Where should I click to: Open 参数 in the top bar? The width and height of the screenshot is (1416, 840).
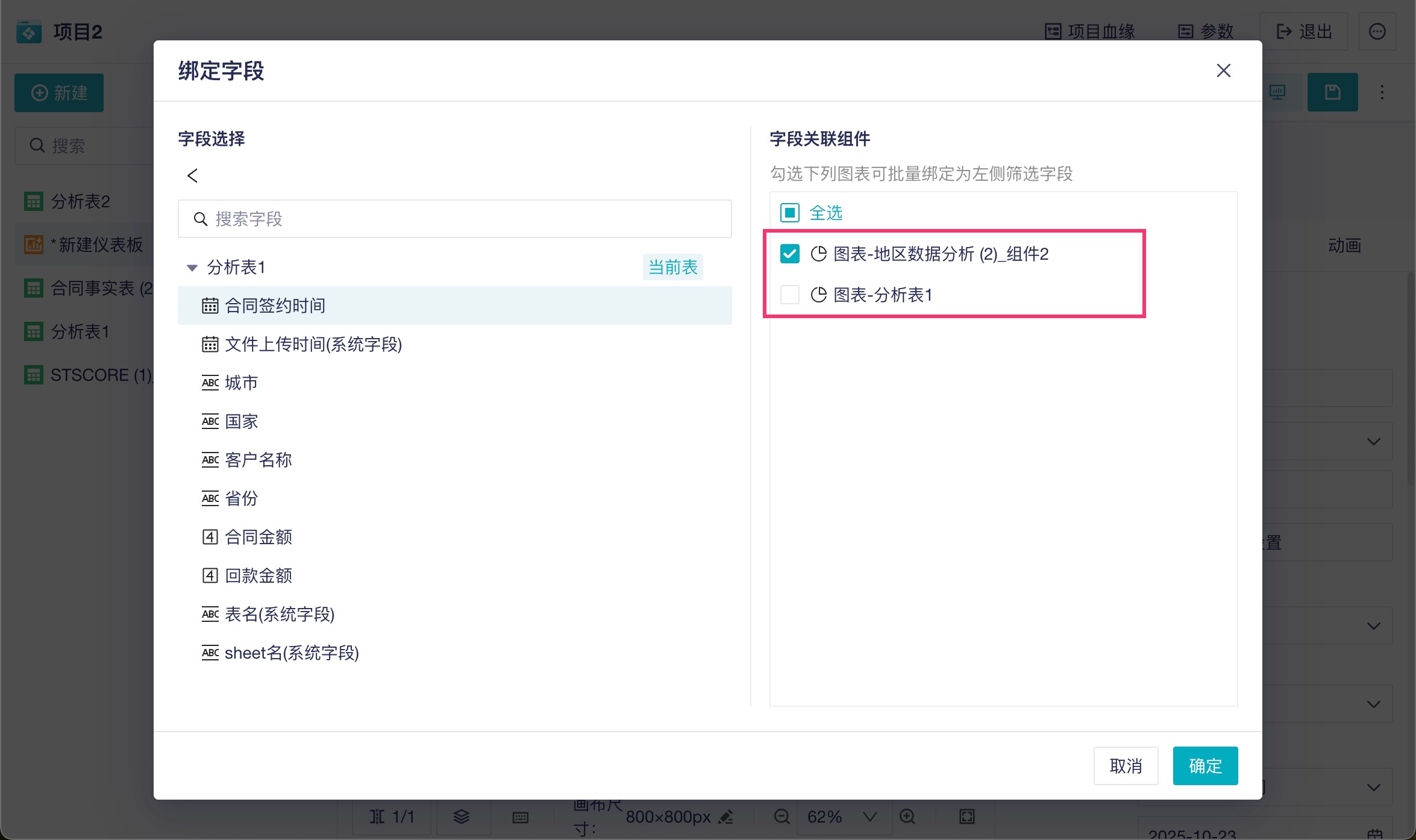1206,31
